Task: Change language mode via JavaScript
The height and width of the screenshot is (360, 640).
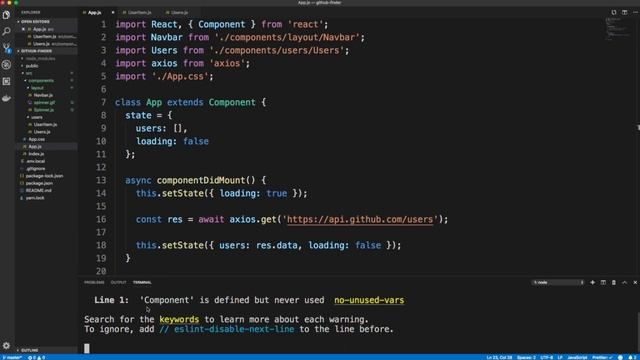Action: coord(577,358)
